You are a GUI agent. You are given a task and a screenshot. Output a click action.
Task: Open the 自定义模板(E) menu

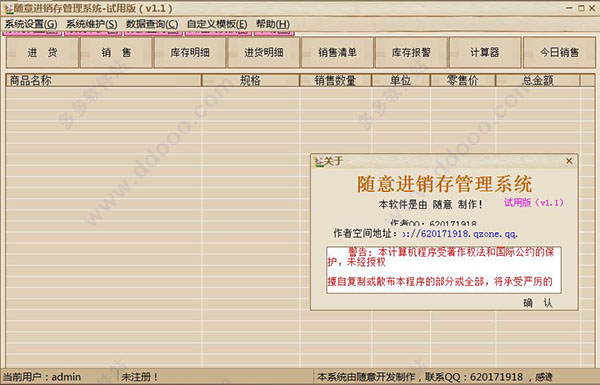point(217,24)
